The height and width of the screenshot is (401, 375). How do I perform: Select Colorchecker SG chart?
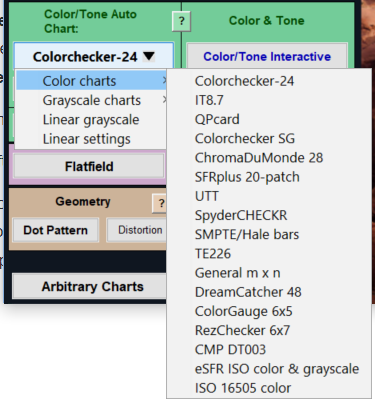(269, 138)
